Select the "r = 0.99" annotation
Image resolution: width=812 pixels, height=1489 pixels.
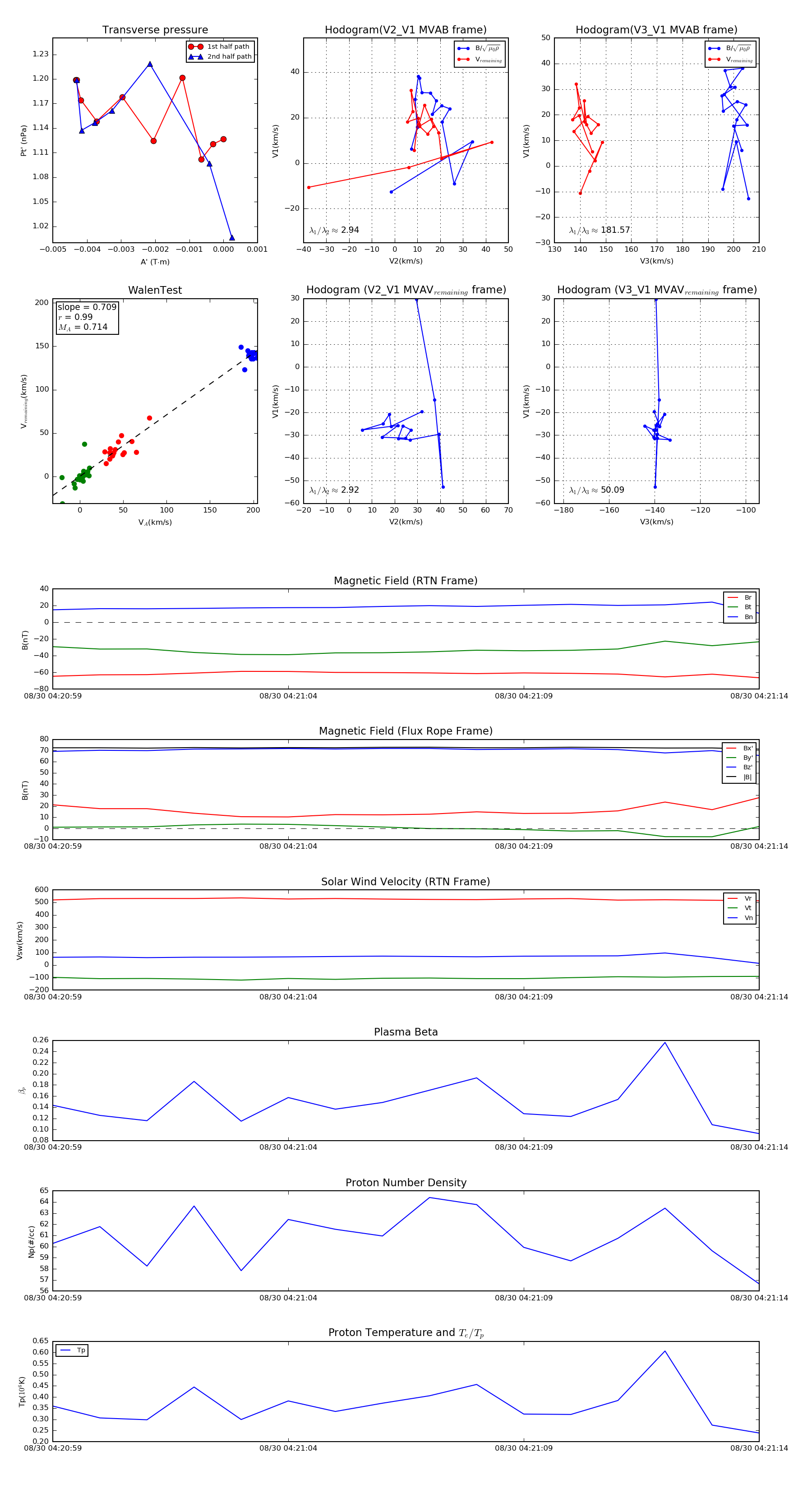(x=75, y=317)
